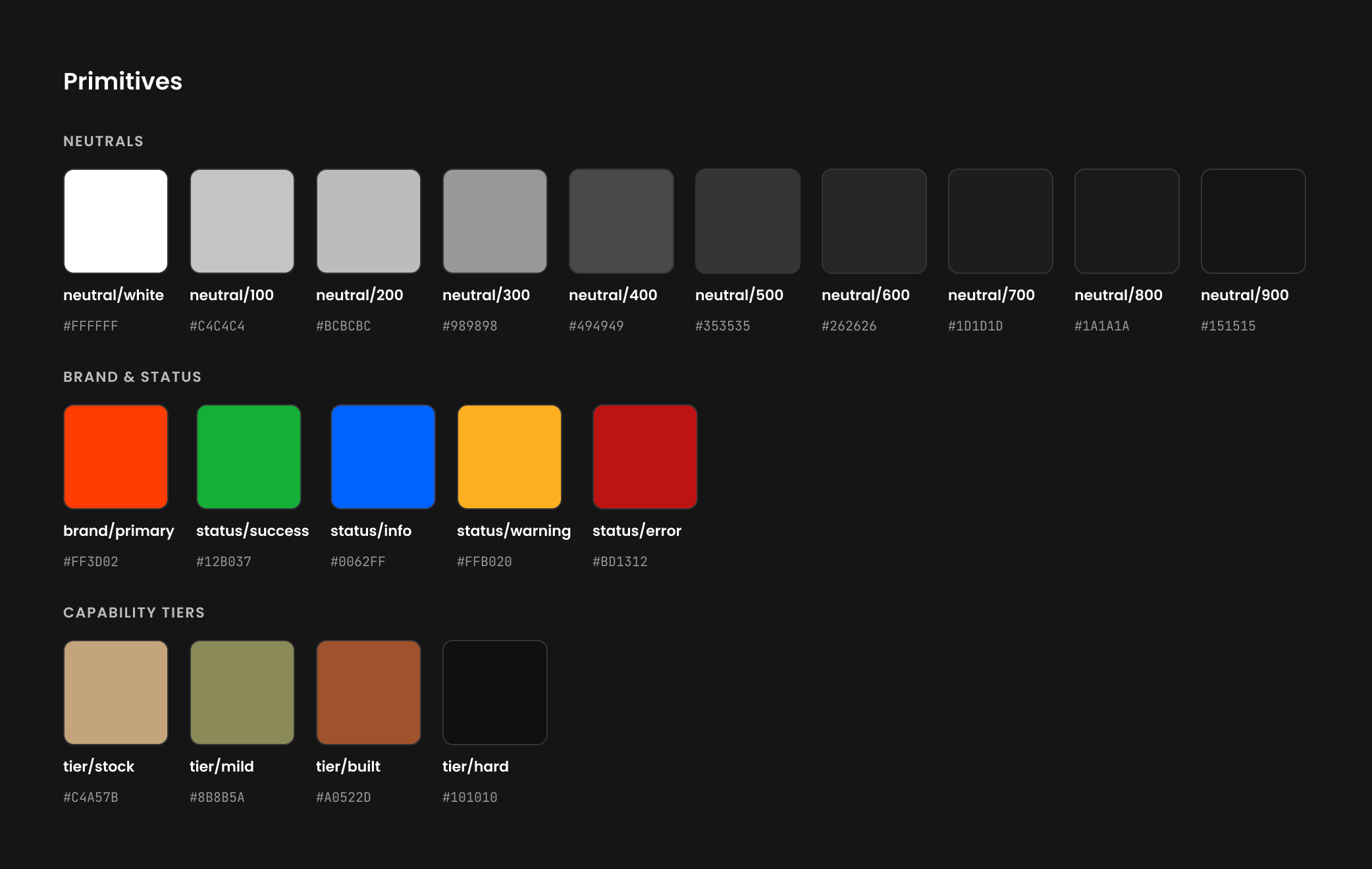This screenshot has width=1372, height=869.
Task: Choose the yellow status/warning swatch
Action: 510,457
